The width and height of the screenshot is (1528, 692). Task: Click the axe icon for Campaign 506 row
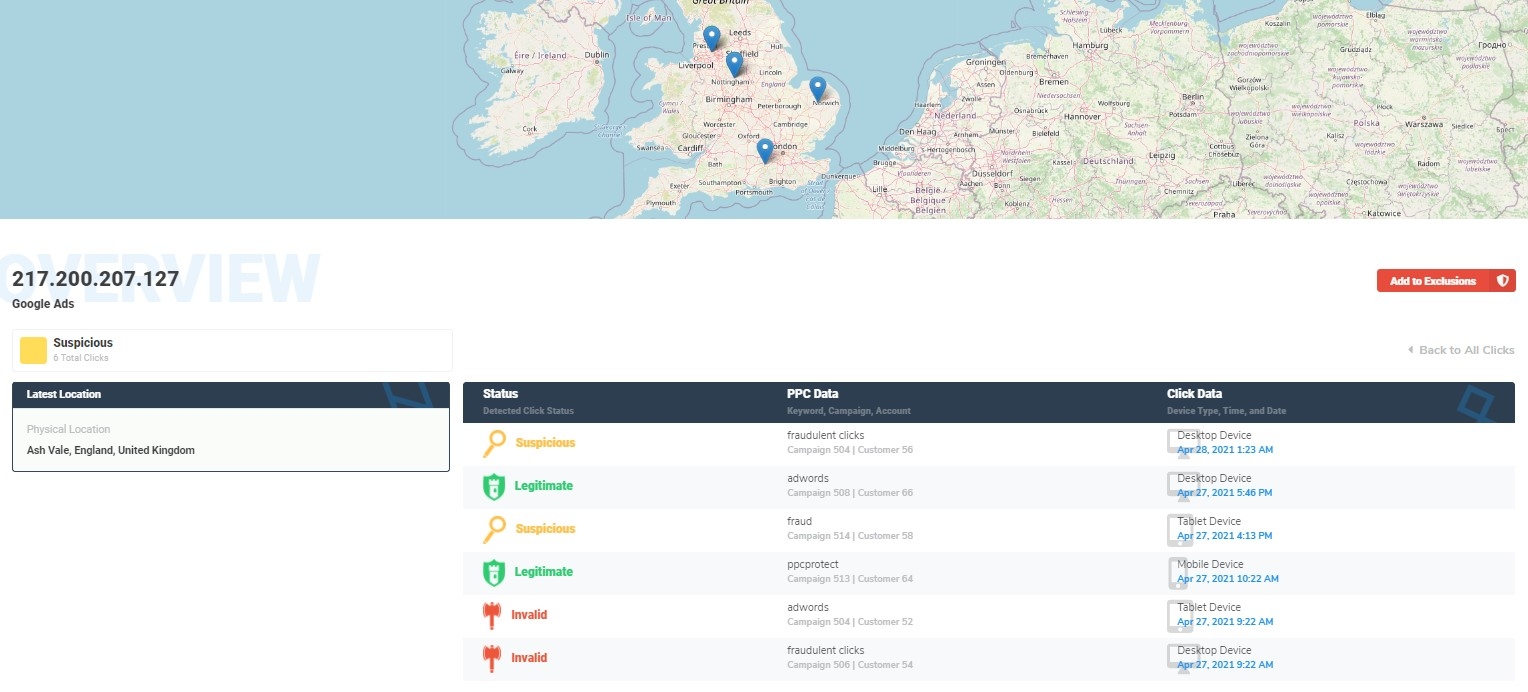coord(491,658)
